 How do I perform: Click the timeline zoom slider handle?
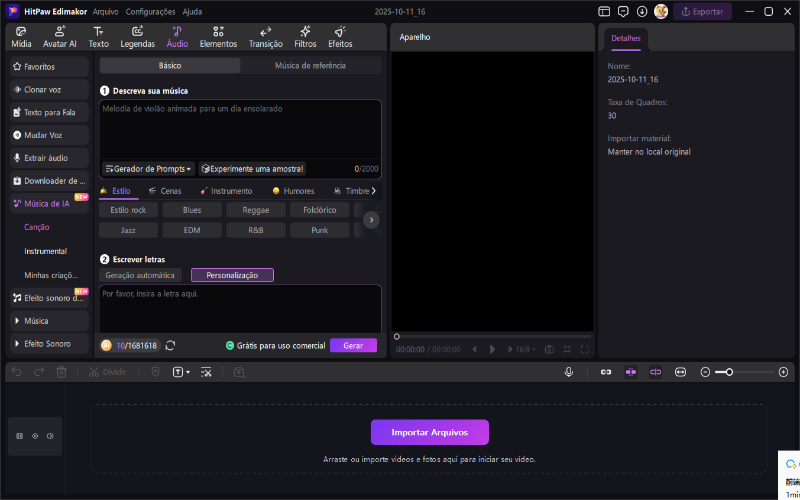point(730,372)
